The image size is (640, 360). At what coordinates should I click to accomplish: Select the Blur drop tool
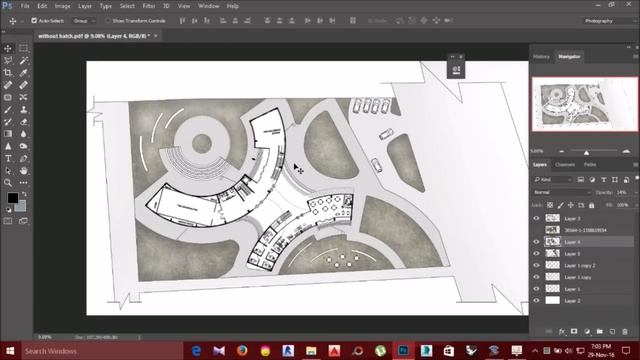[23, 134]
